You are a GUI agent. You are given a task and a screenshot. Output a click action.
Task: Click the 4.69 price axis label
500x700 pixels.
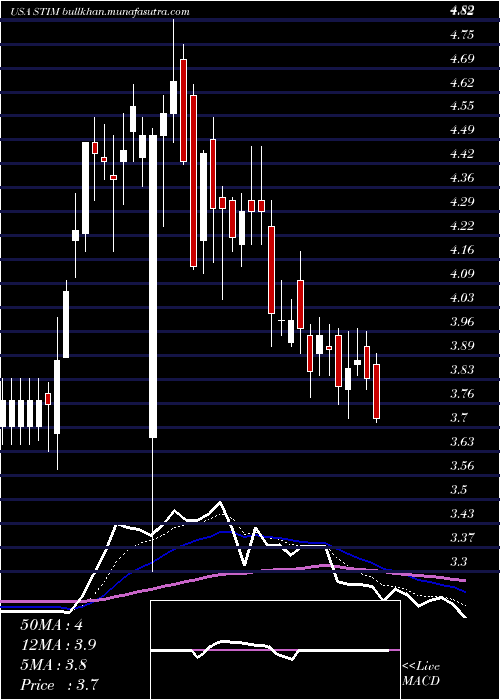point(462,59)
